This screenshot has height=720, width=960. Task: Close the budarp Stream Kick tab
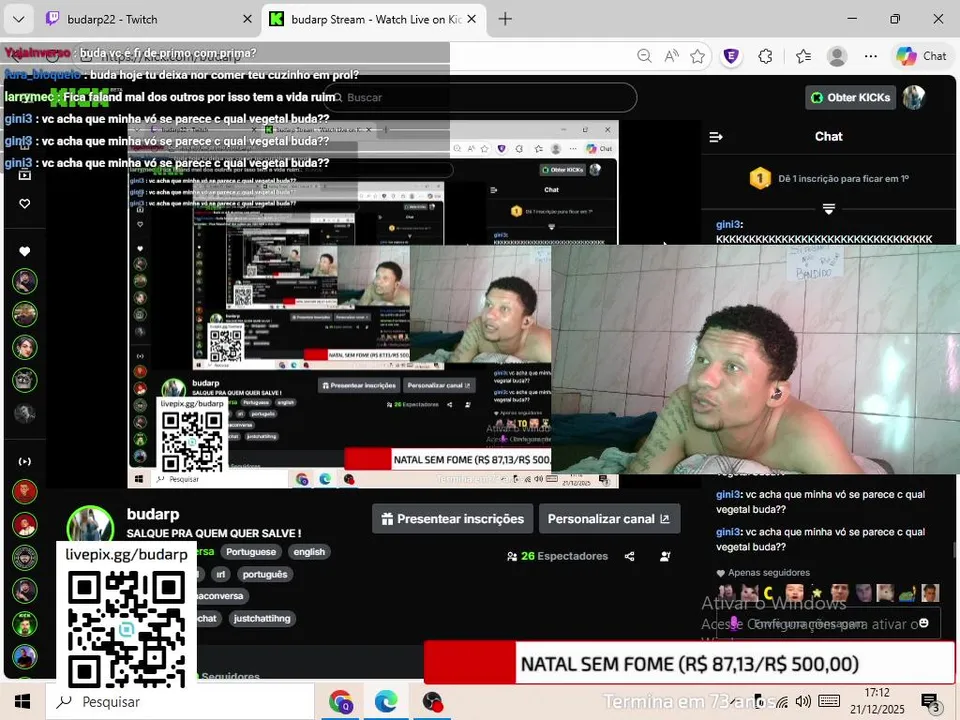[471, 19]
